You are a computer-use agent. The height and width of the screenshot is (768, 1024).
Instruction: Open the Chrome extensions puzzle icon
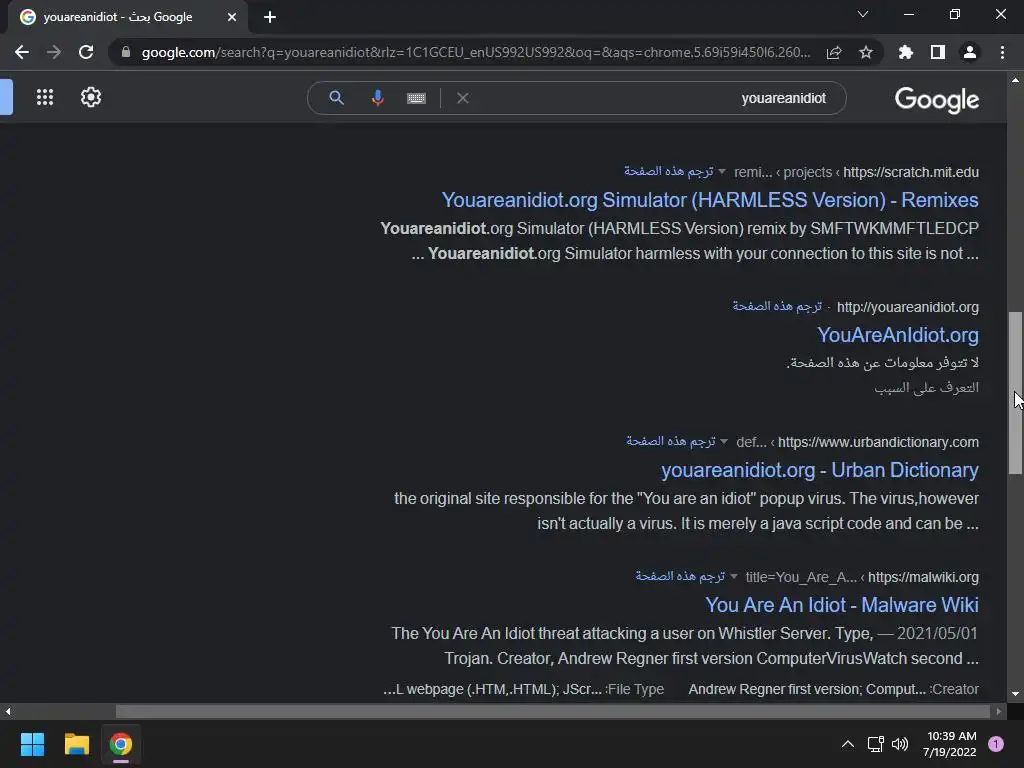[x=906, y=52]
